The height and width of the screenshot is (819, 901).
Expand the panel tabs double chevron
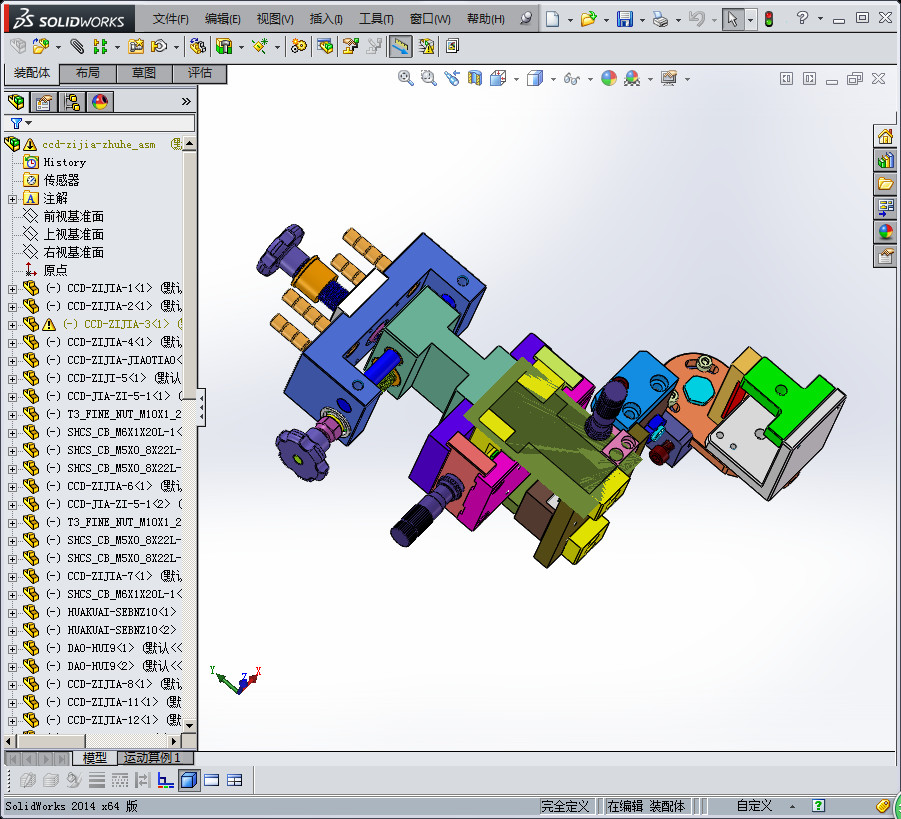tap(186, 102)
